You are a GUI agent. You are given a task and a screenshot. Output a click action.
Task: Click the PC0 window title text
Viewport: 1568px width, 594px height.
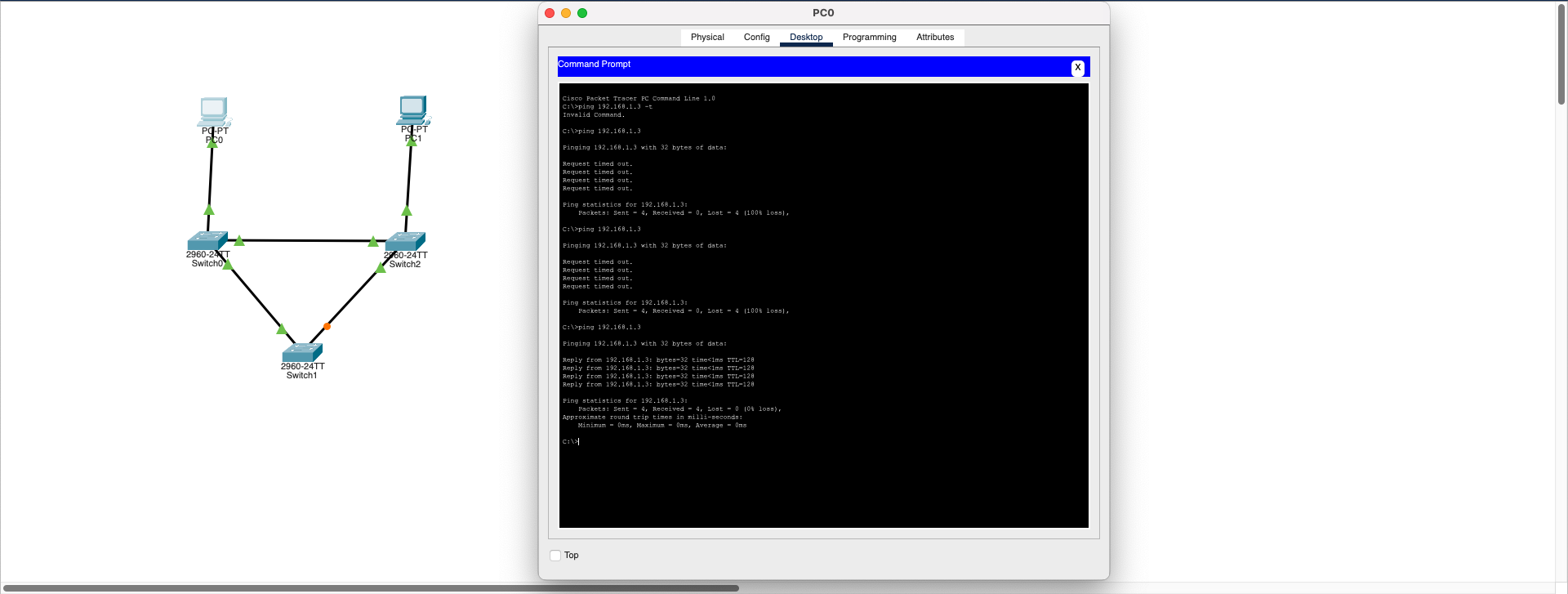(x=823, y=13)
